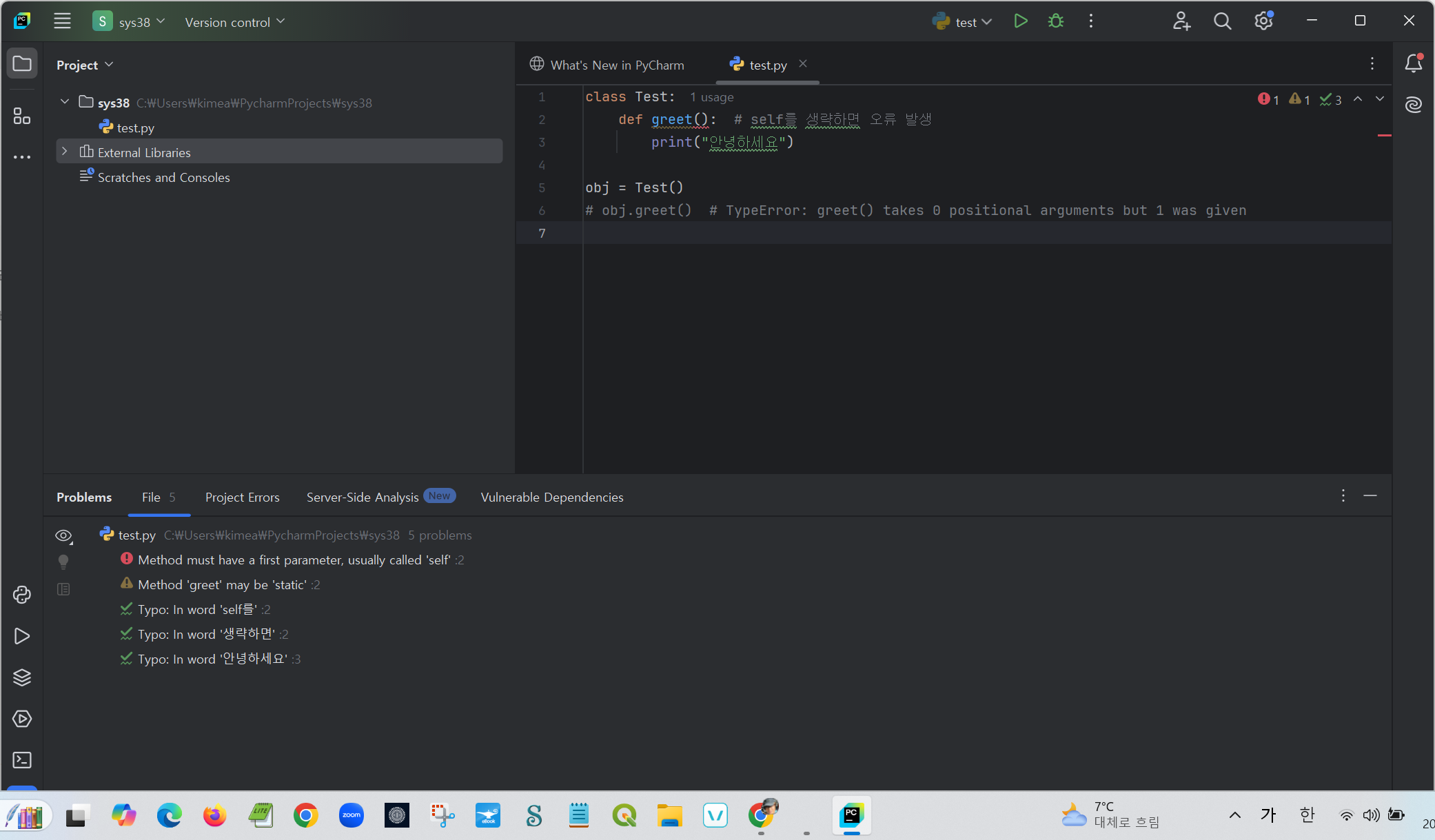Run the test configuration
The height and width of the screenshot is (840, 1435).
pos(1021,21)
